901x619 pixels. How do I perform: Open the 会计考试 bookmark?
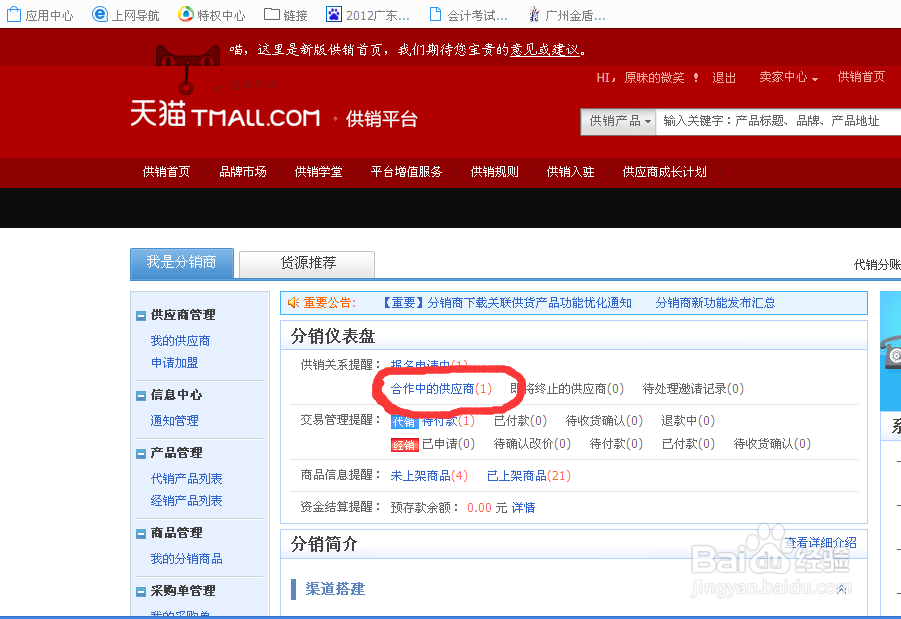[469, 15]
